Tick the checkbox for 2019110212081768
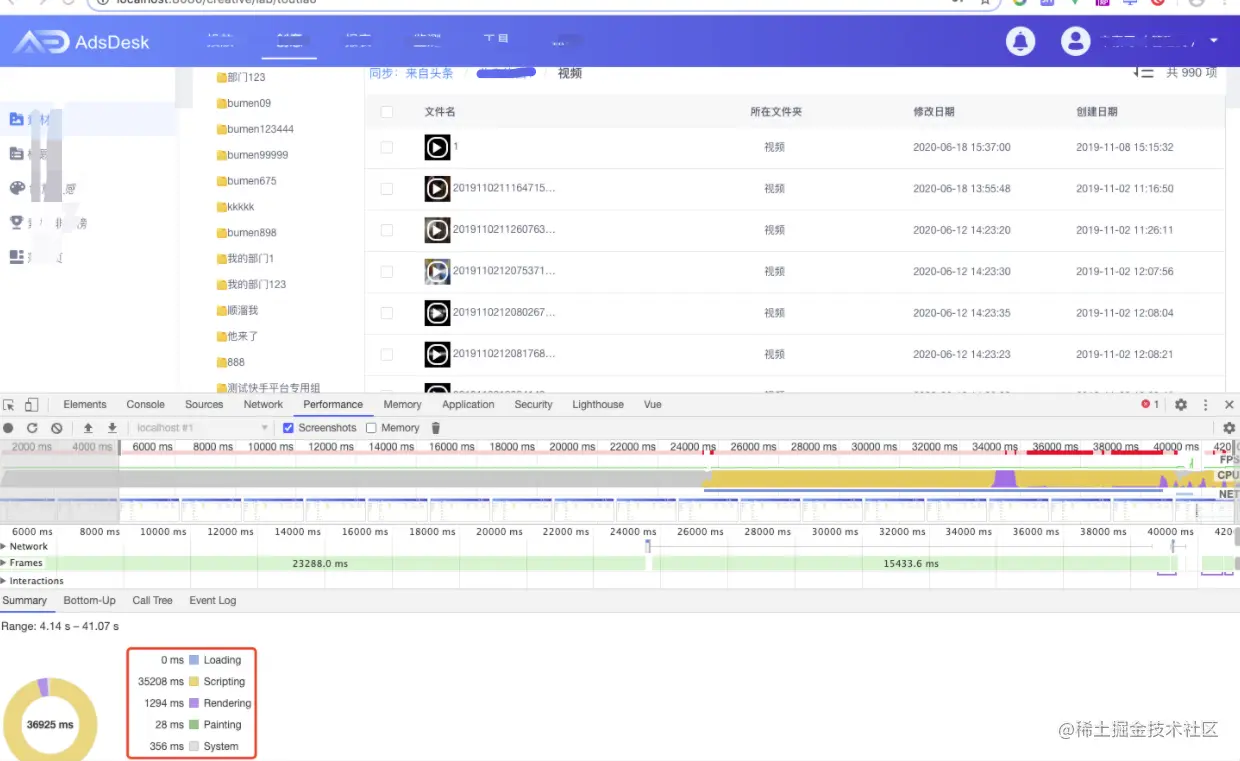Viewport: 1240px width, 761px height. [387, 354]
